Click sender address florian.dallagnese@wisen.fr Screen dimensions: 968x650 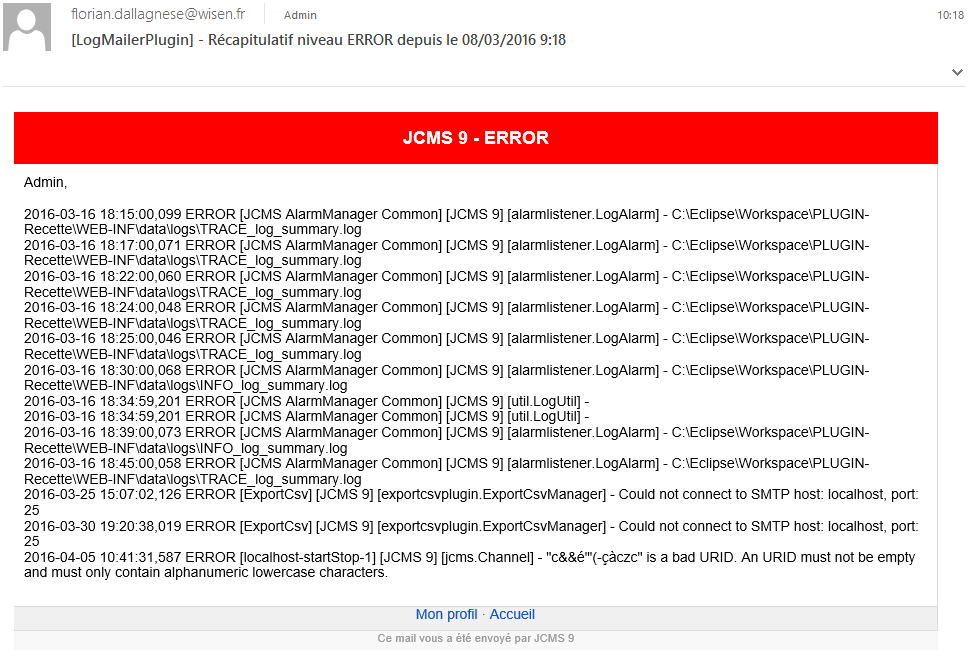coord(158,14)
